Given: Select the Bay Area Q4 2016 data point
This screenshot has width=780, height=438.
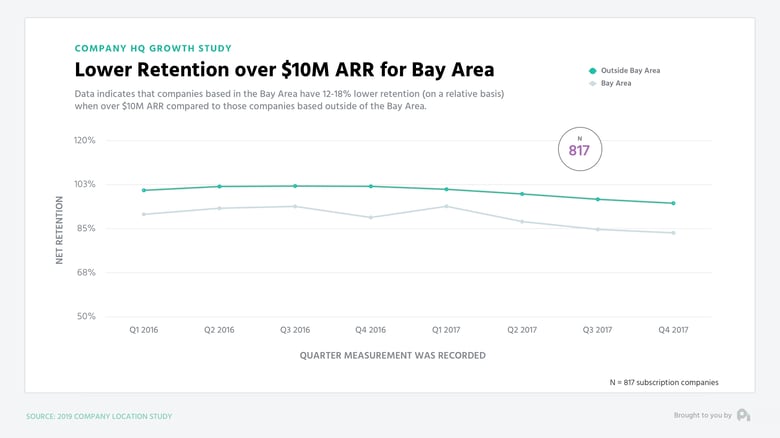Looking at the screenshot, I should [371, 218].
